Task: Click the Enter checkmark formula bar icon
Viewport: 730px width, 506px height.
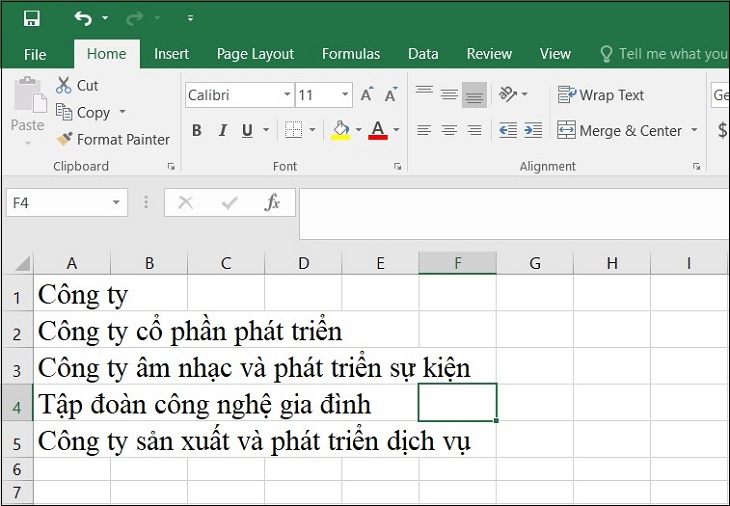Action: (230, 202)
